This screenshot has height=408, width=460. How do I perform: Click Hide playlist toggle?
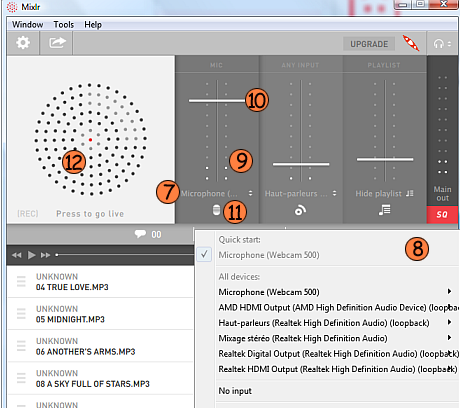tap(384, 193)
